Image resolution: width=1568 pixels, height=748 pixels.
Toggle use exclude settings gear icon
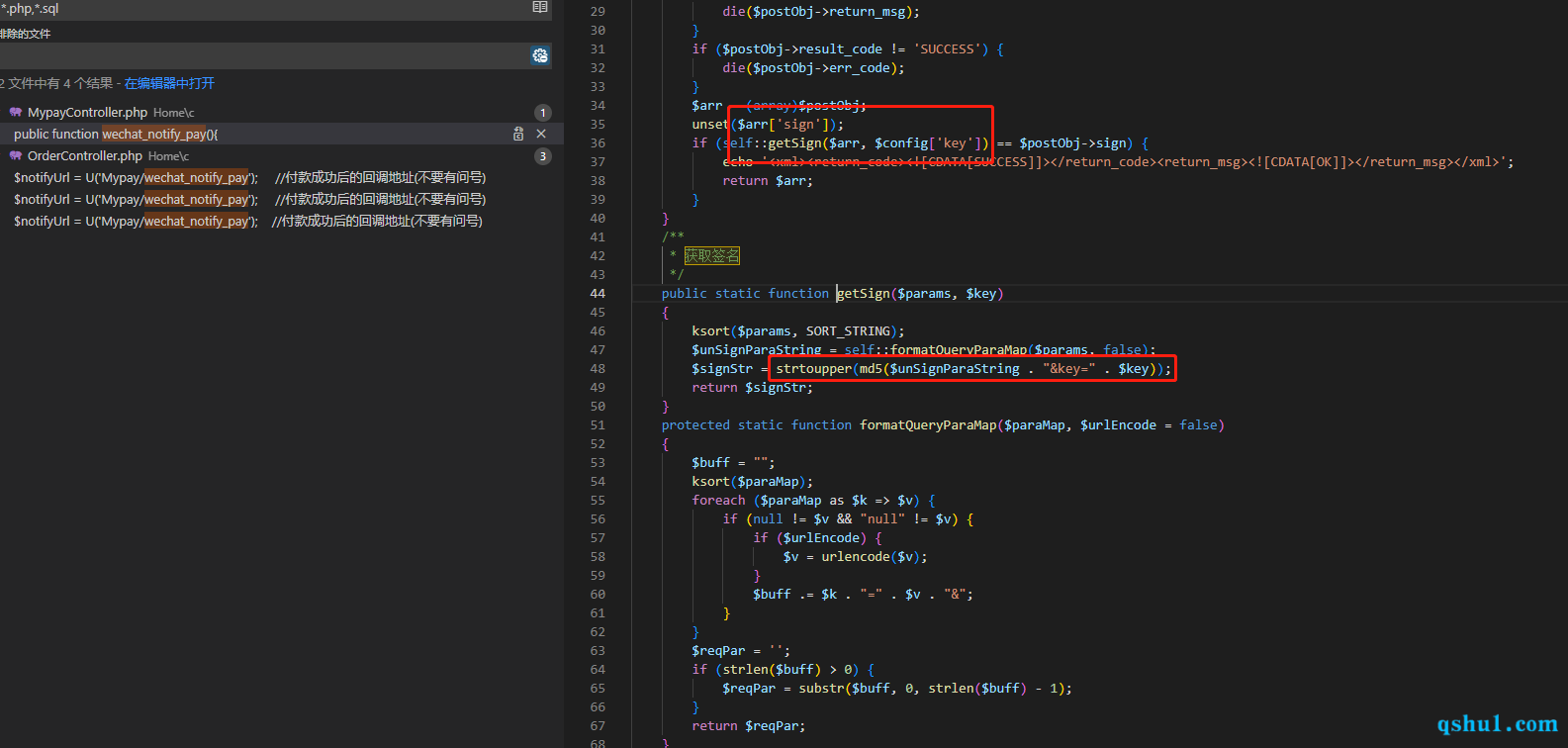[540, 55]
